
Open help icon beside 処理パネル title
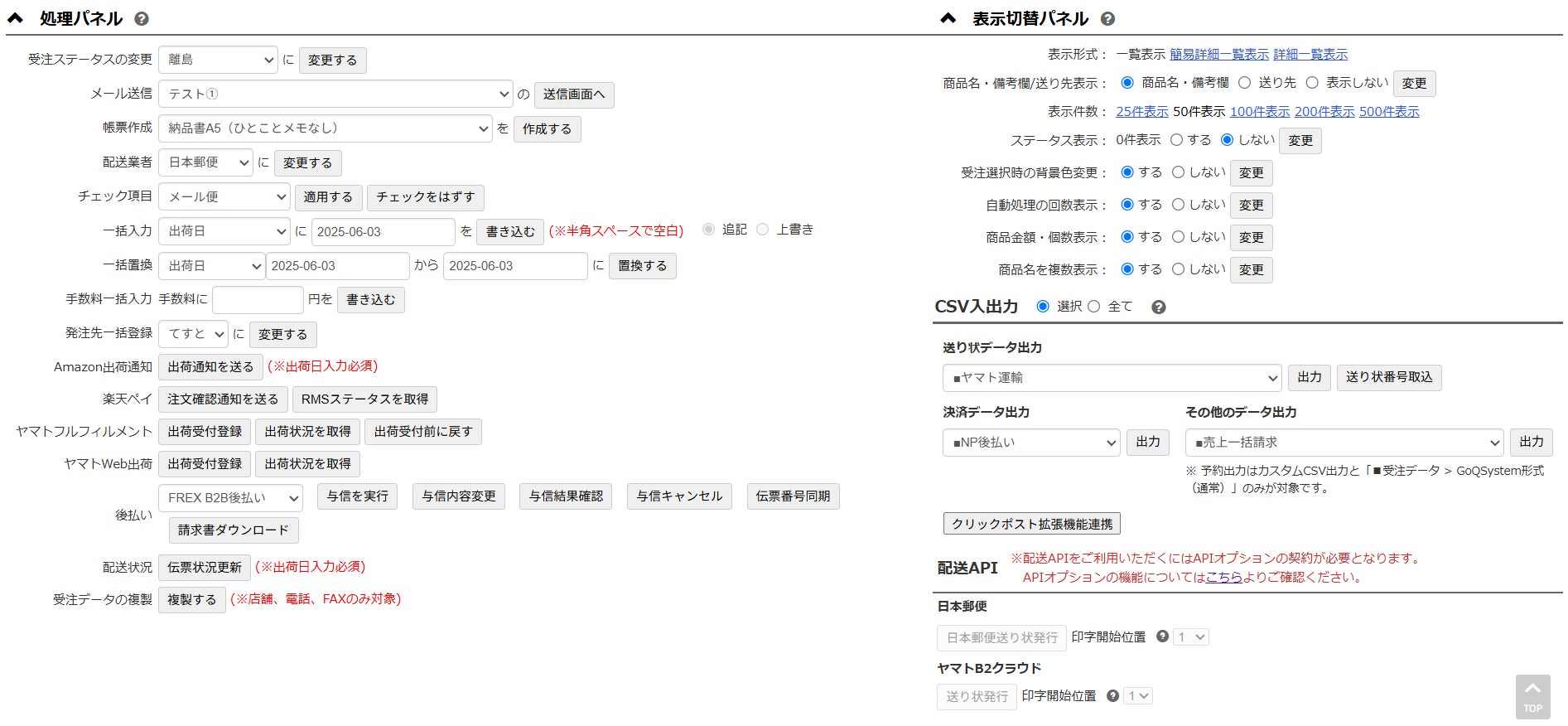pos(142,19)
